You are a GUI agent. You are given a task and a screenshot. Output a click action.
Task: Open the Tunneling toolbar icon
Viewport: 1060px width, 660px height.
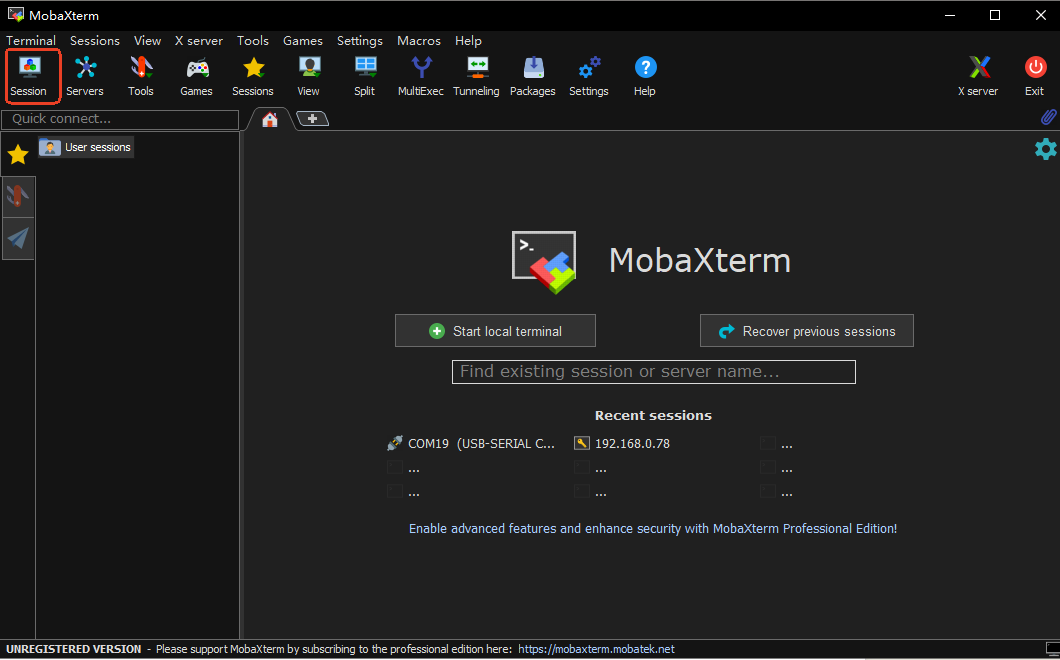(477, 76)
